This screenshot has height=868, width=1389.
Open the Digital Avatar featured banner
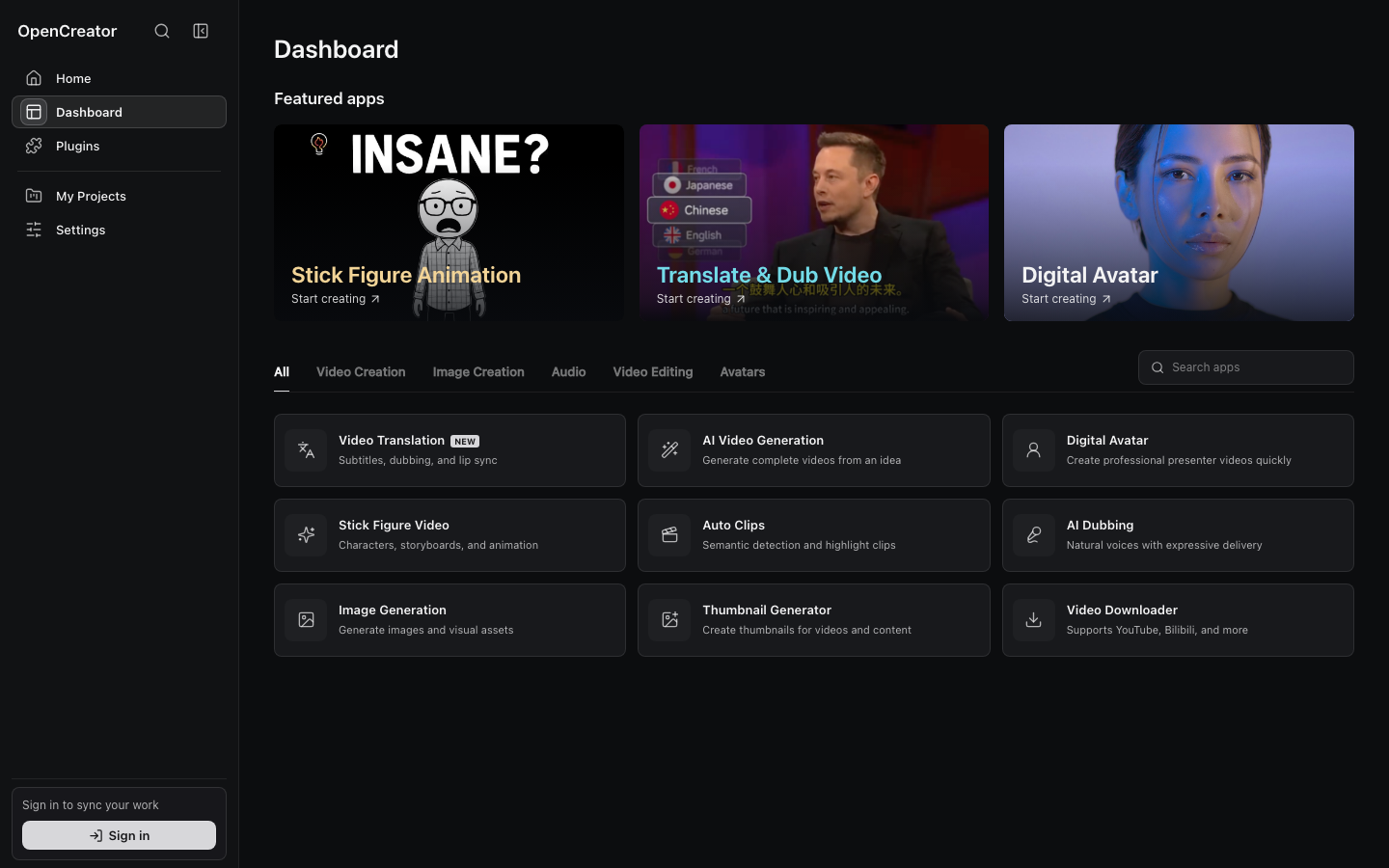(1179, 223)
